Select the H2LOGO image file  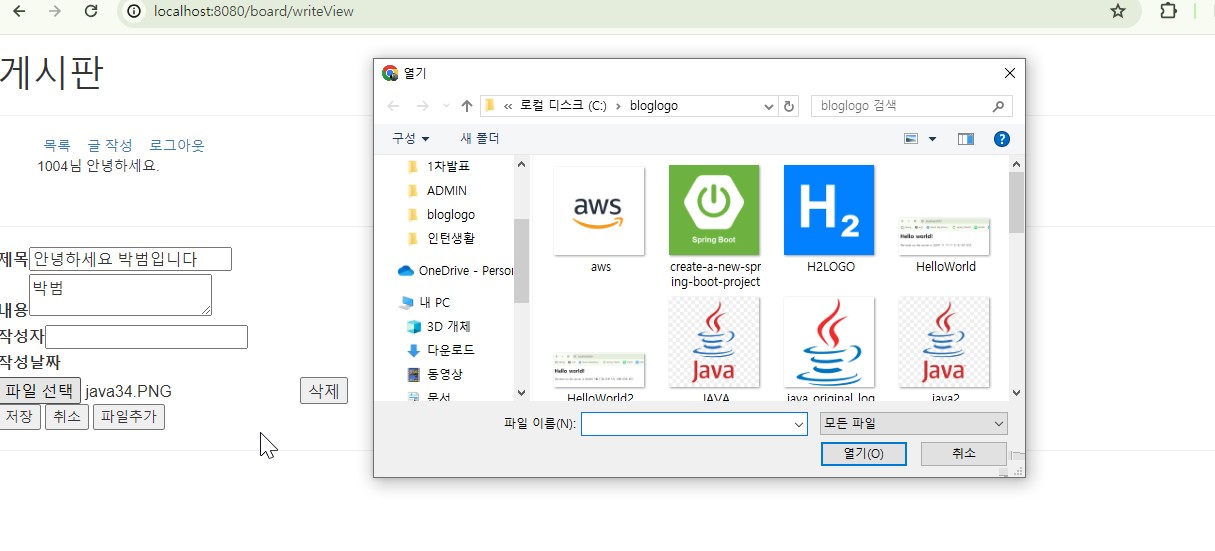pyautogui.click(x=830, y=219)
